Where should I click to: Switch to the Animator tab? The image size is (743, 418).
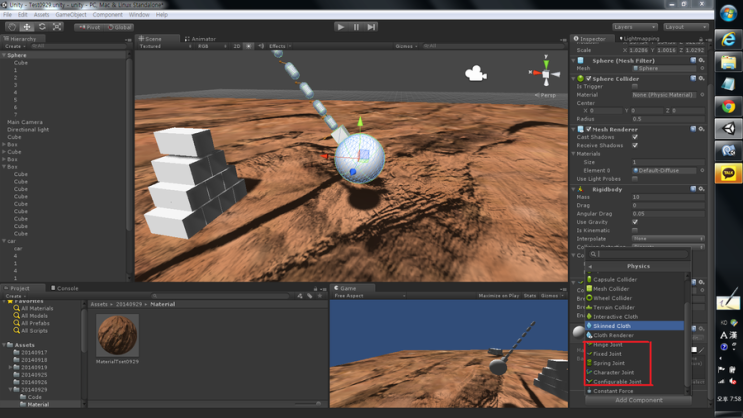click(200, 39)
